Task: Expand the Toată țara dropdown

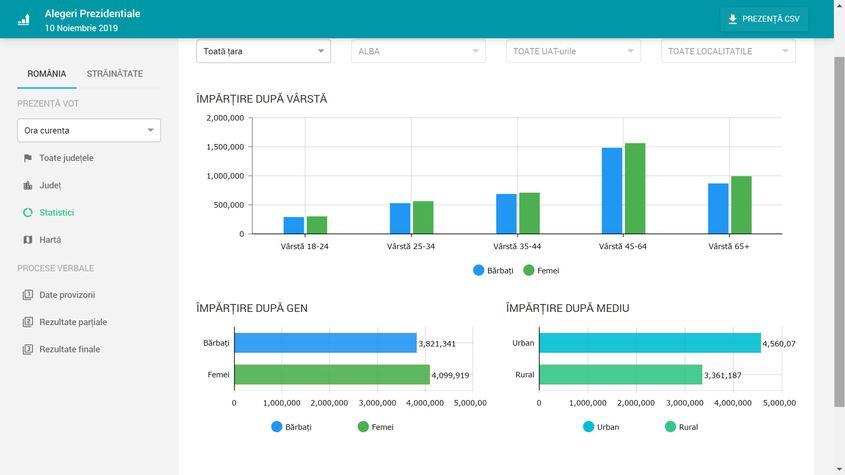Action: [x=264, y=51]
